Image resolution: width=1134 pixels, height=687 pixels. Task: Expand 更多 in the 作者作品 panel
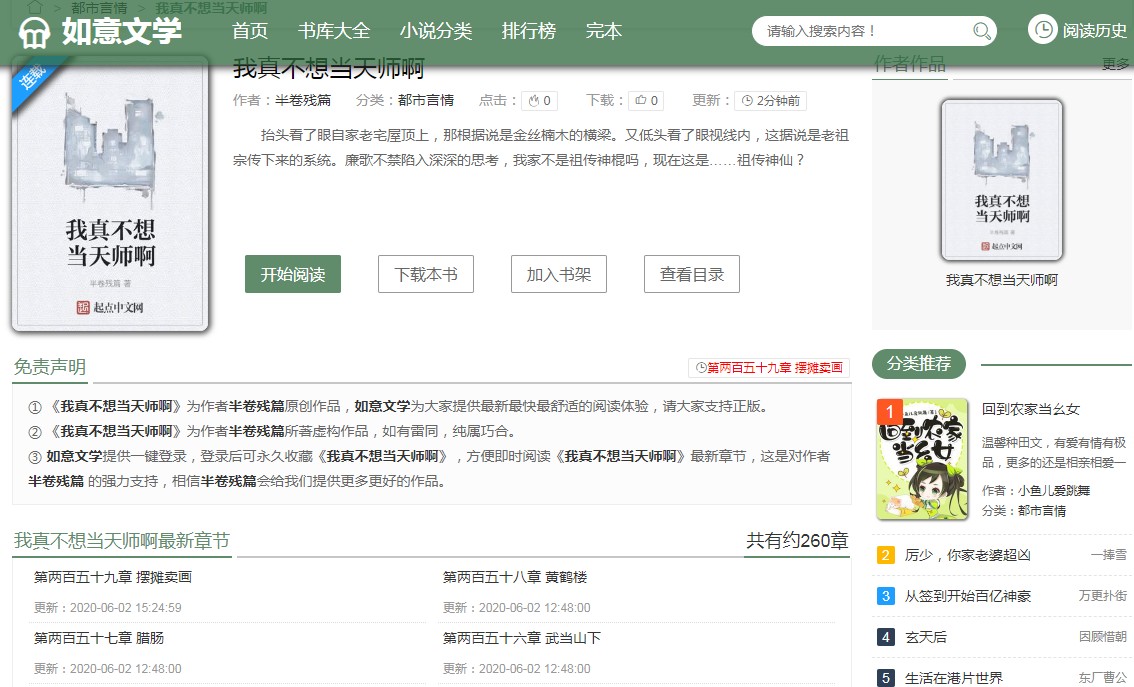point(1115,65)
